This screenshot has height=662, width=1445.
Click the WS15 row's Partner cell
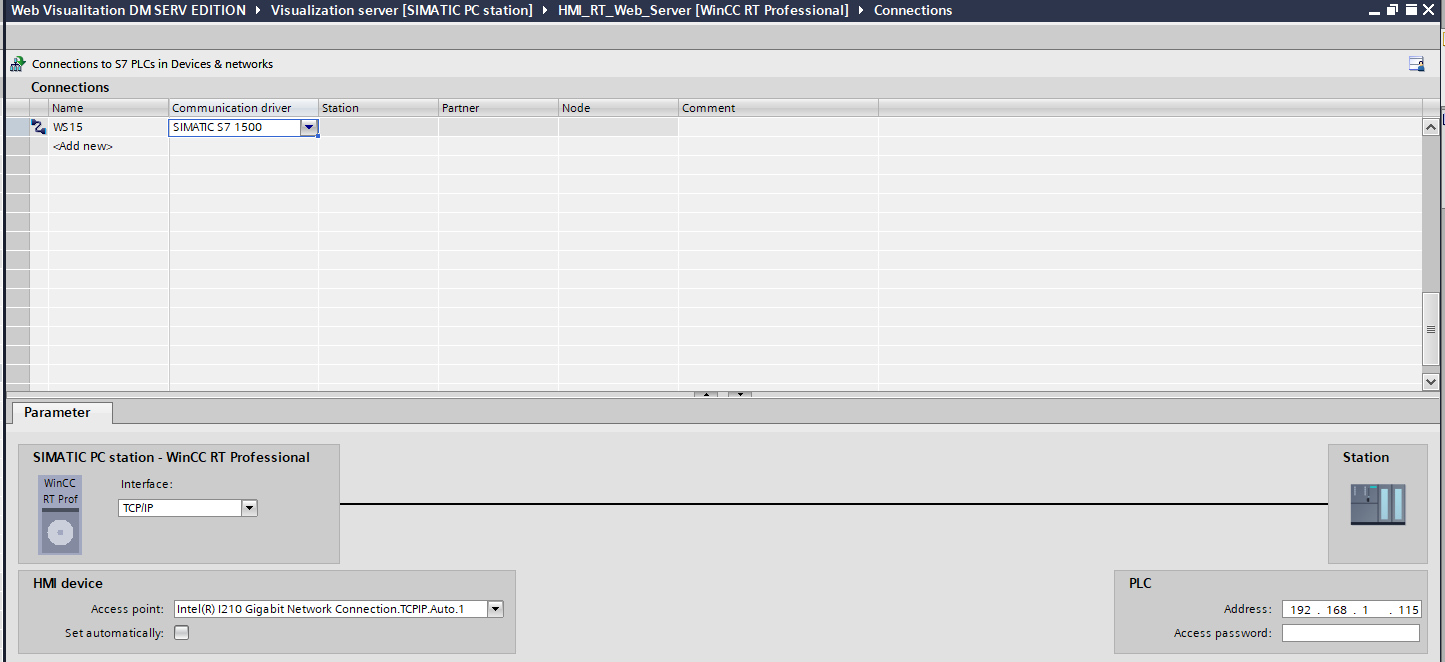tap(498, 127)
